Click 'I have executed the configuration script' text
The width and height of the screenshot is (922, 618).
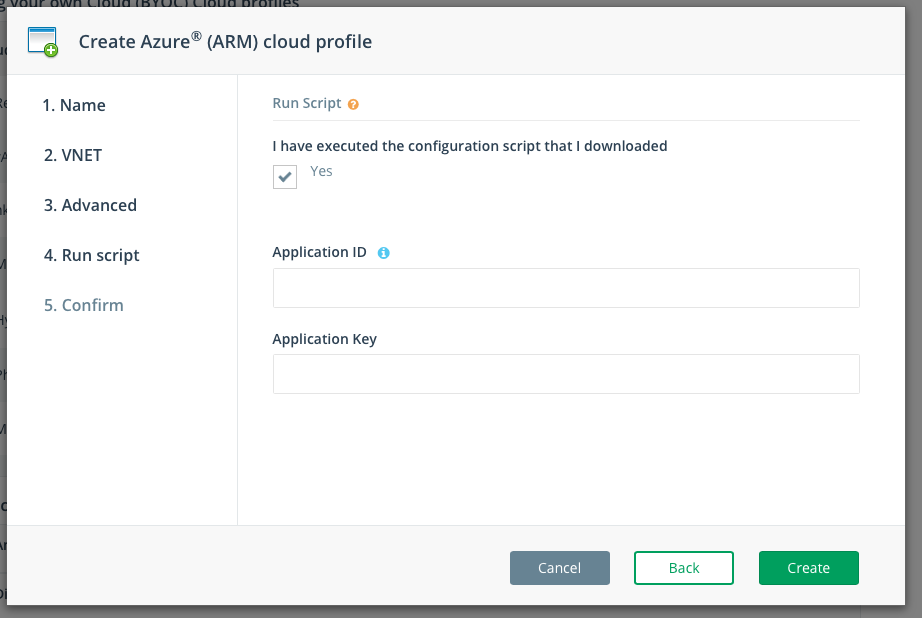point(470,146)
